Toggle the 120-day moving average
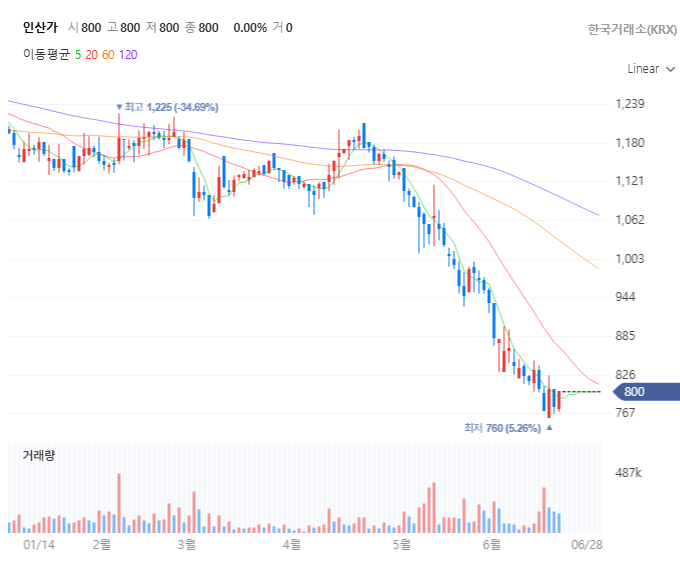Viewport: 680px width, 582px height. point(128,55)
